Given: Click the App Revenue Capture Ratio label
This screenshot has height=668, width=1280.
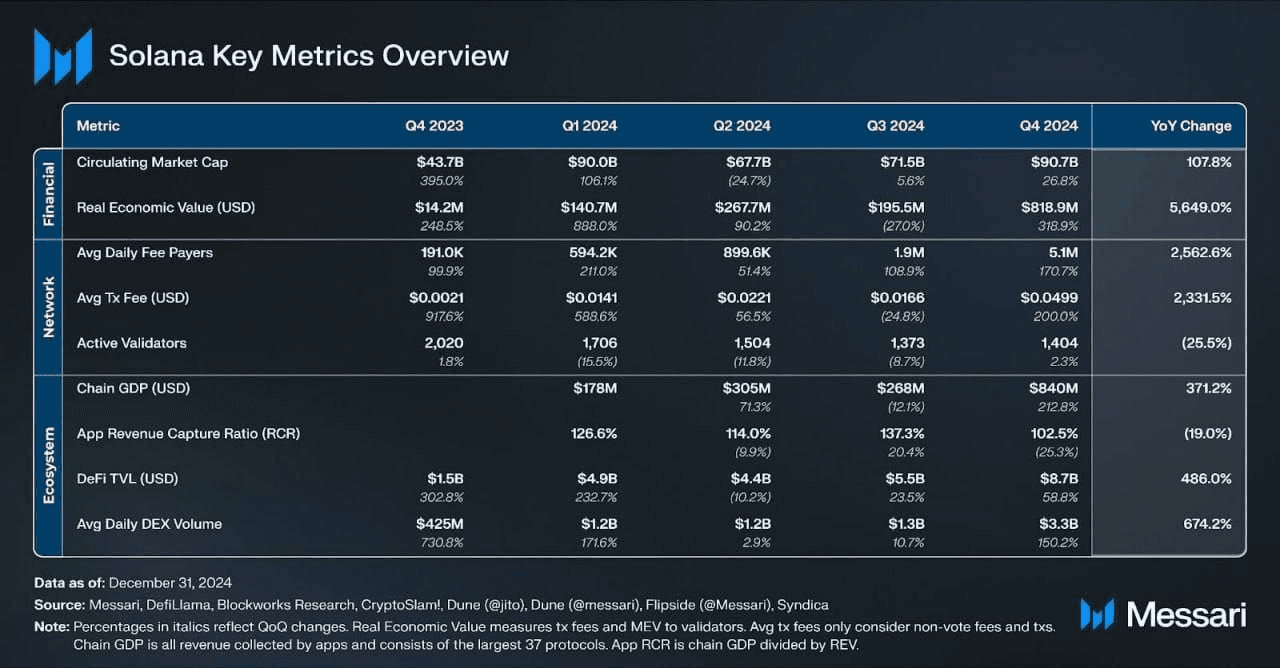Looking at the screenshot, I should point(188,434).
